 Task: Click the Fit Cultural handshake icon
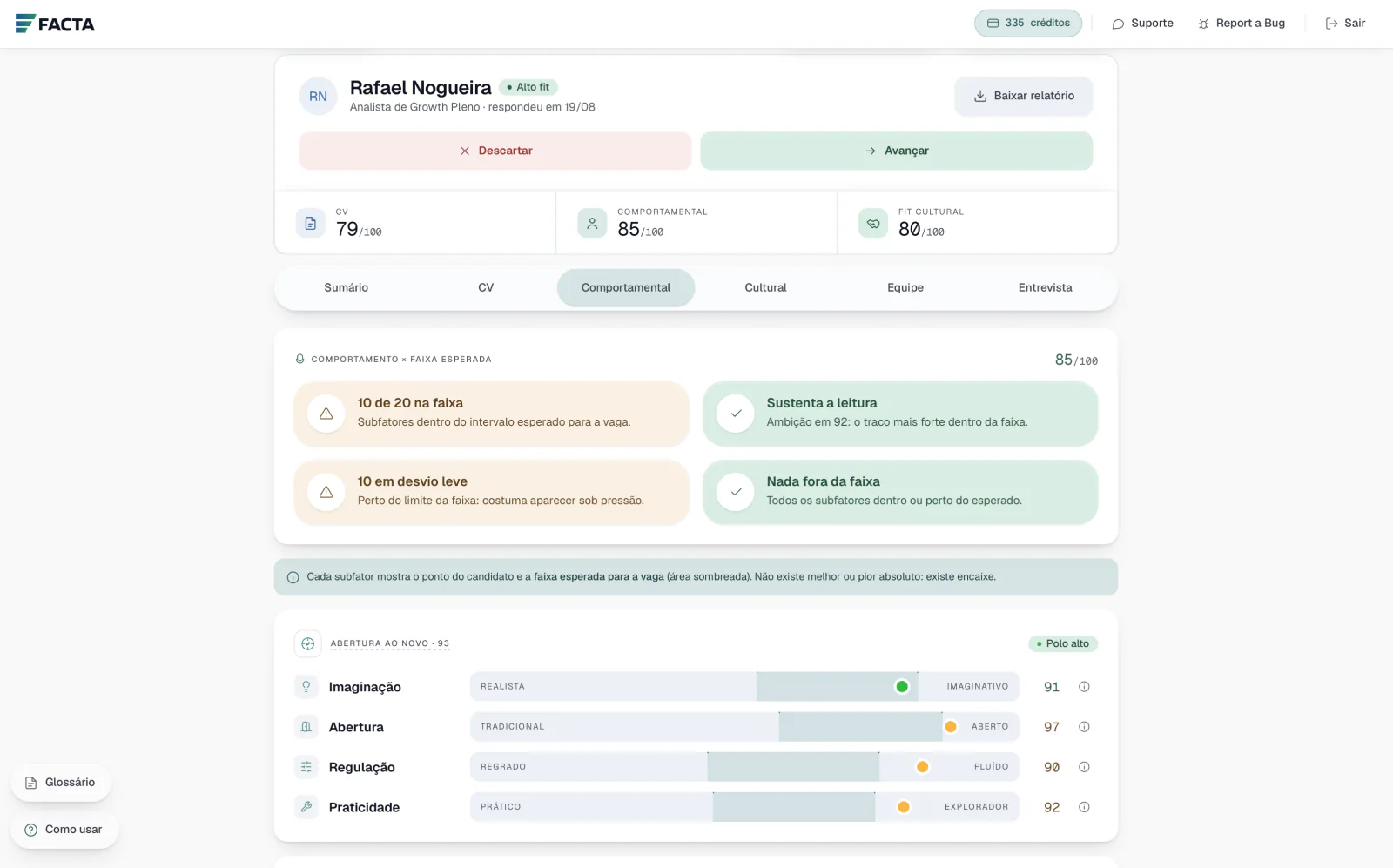point(873,224)
